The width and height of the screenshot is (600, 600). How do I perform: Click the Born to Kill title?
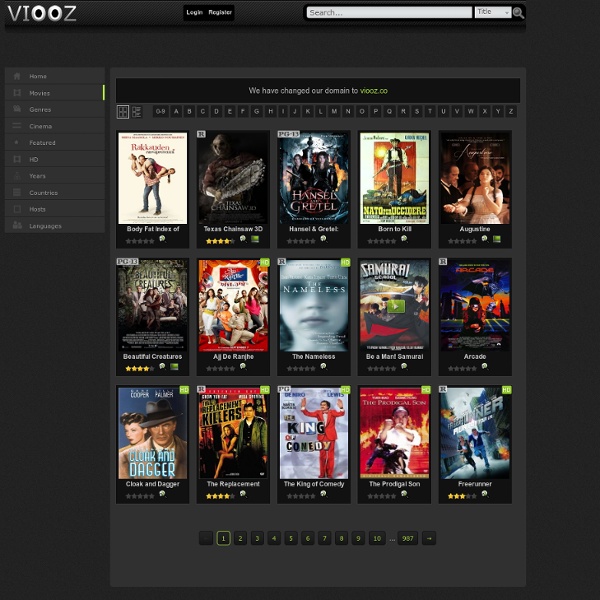click(395, 229)
